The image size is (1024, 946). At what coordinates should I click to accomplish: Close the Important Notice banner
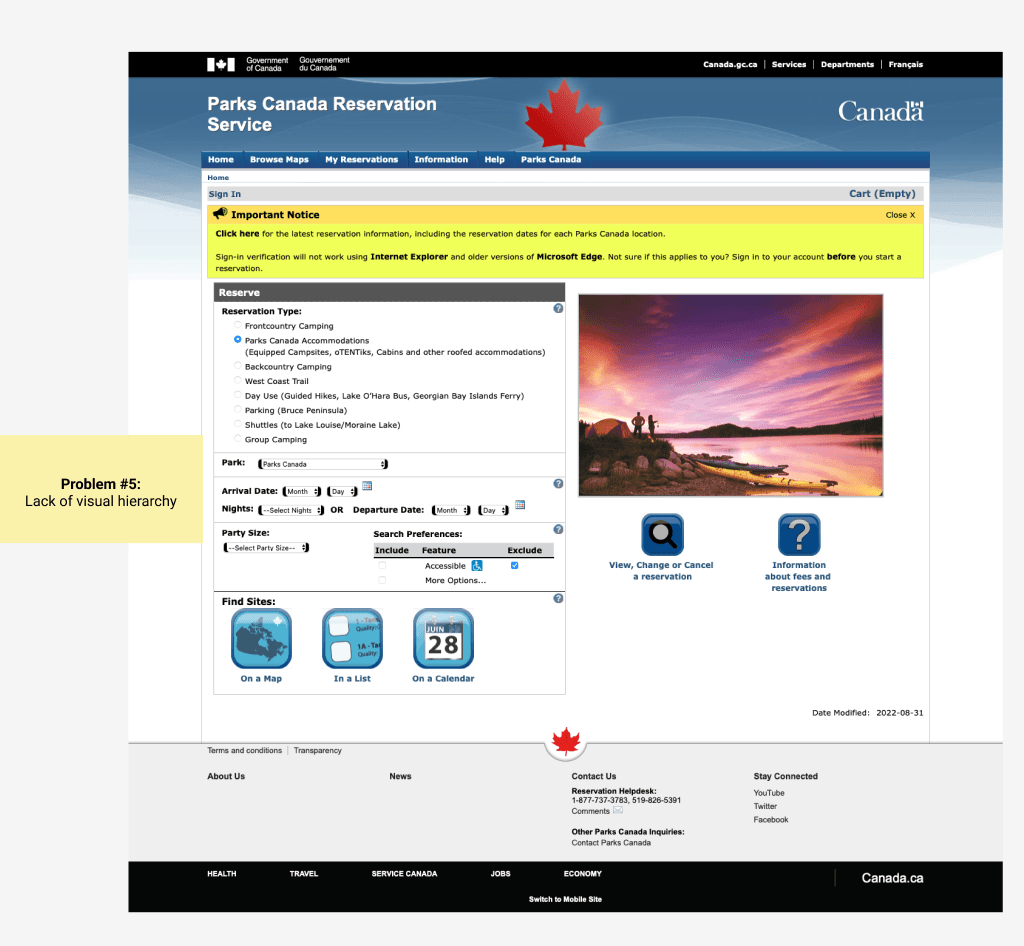(x=901, y=215)
